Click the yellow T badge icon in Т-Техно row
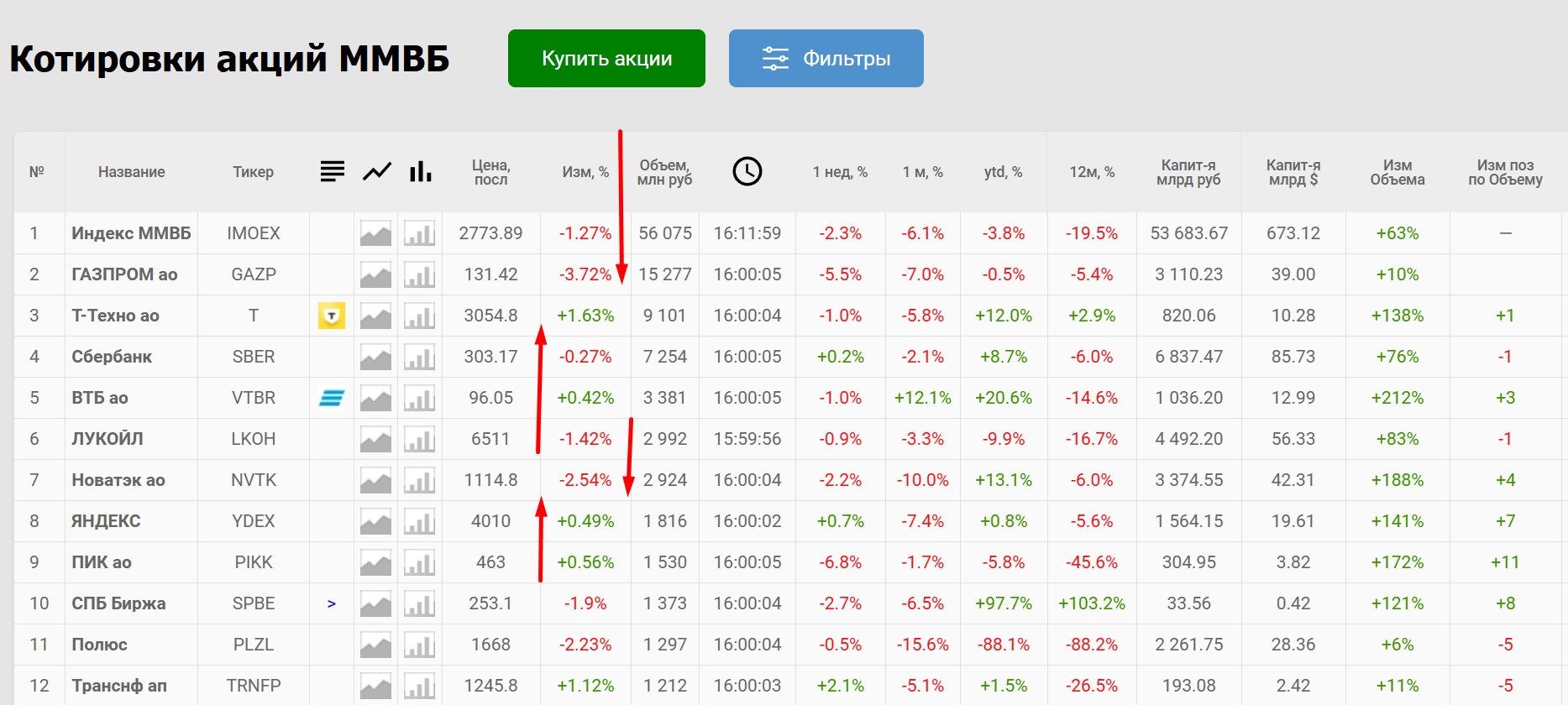The image size is (1568, 705). [332, 316]
